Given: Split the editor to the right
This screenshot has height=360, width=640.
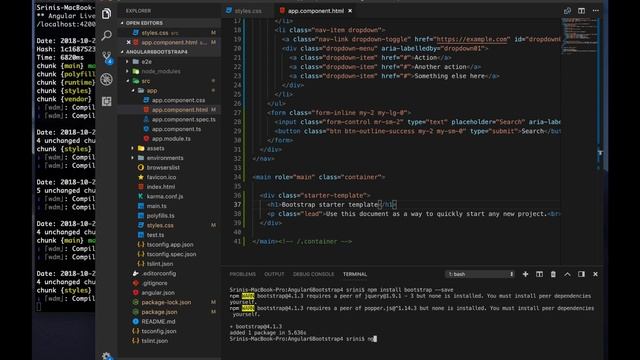Looking at the screenshot, I should pos(581,11).
